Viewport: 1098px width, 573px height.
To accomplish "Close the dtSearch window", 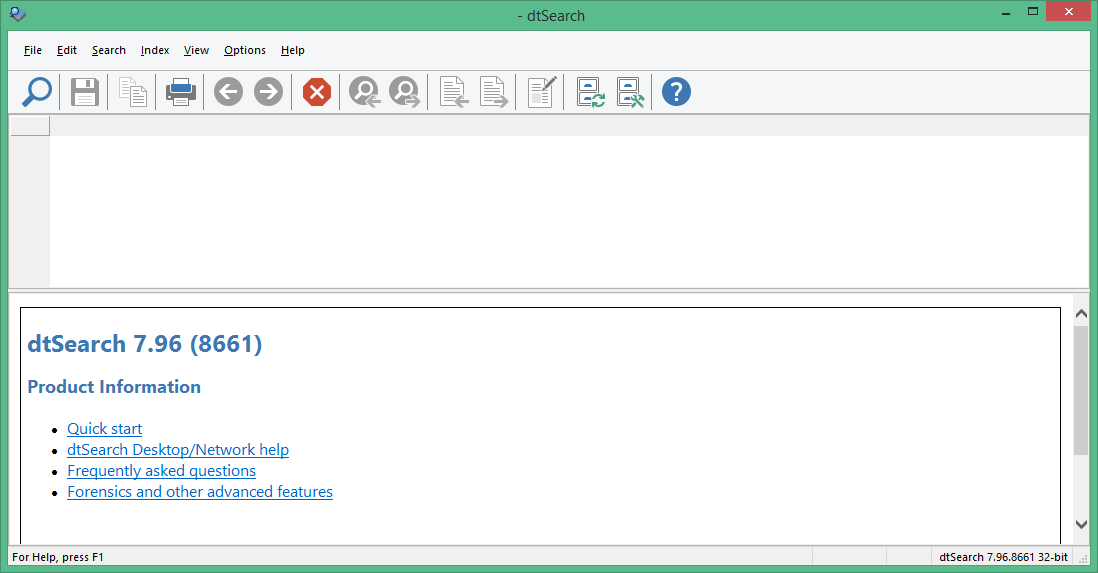I will click(1069, 12).
